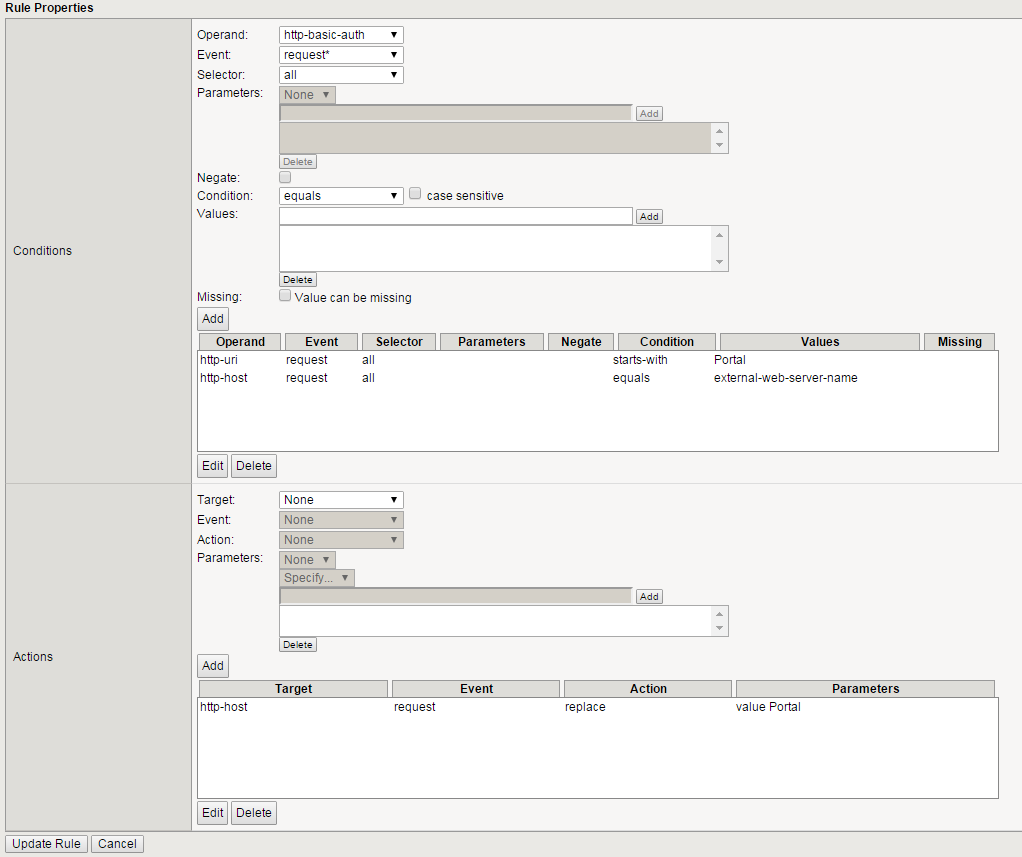The image size is (1022, 857).
Task: Click the Cancel button
Action: (x=117, y=843)
